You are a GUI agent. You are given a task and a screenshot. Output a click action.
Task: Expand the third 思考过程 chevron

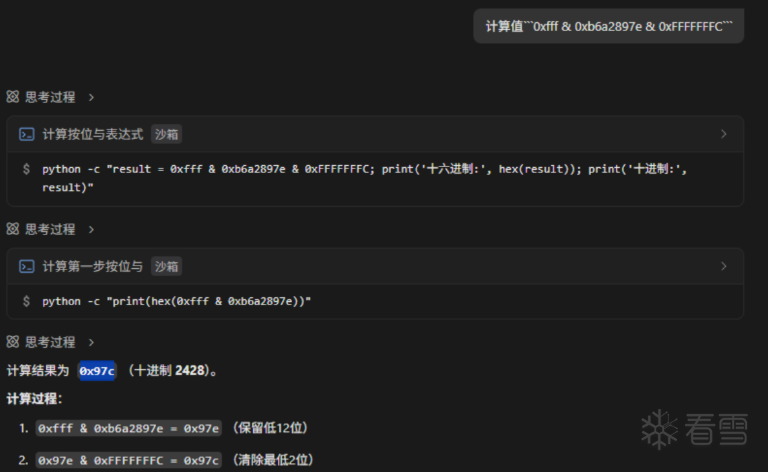click(x=91, y=342)
